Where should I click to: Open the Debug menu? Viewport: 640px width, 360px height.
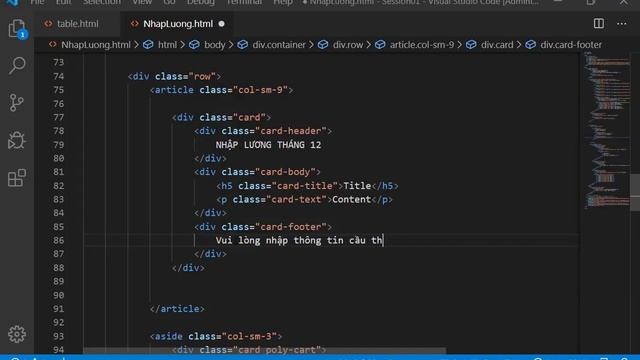(201, 2)
